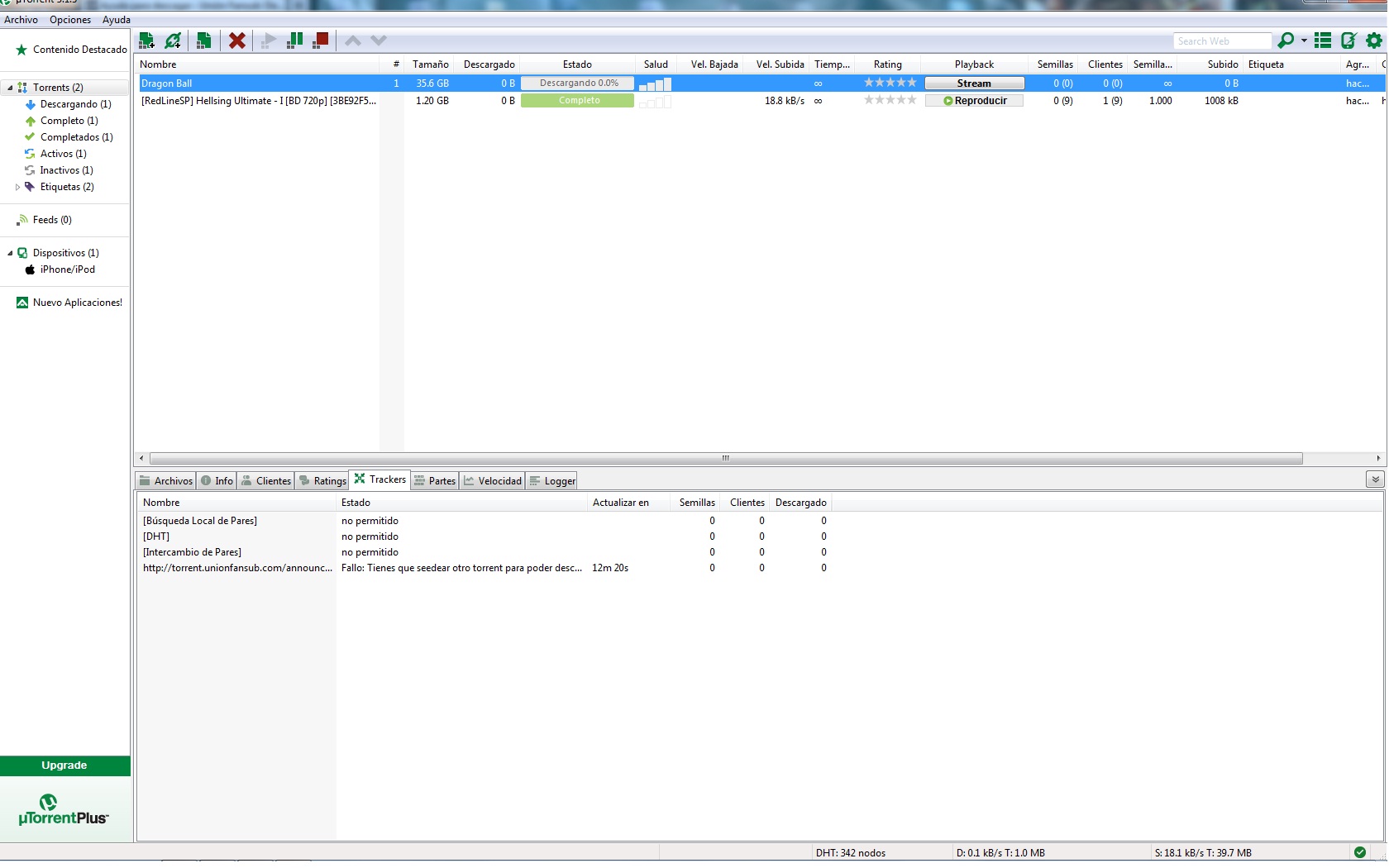
Task: Click the Reproducir button for Hellsing
Action: point(974,101)
